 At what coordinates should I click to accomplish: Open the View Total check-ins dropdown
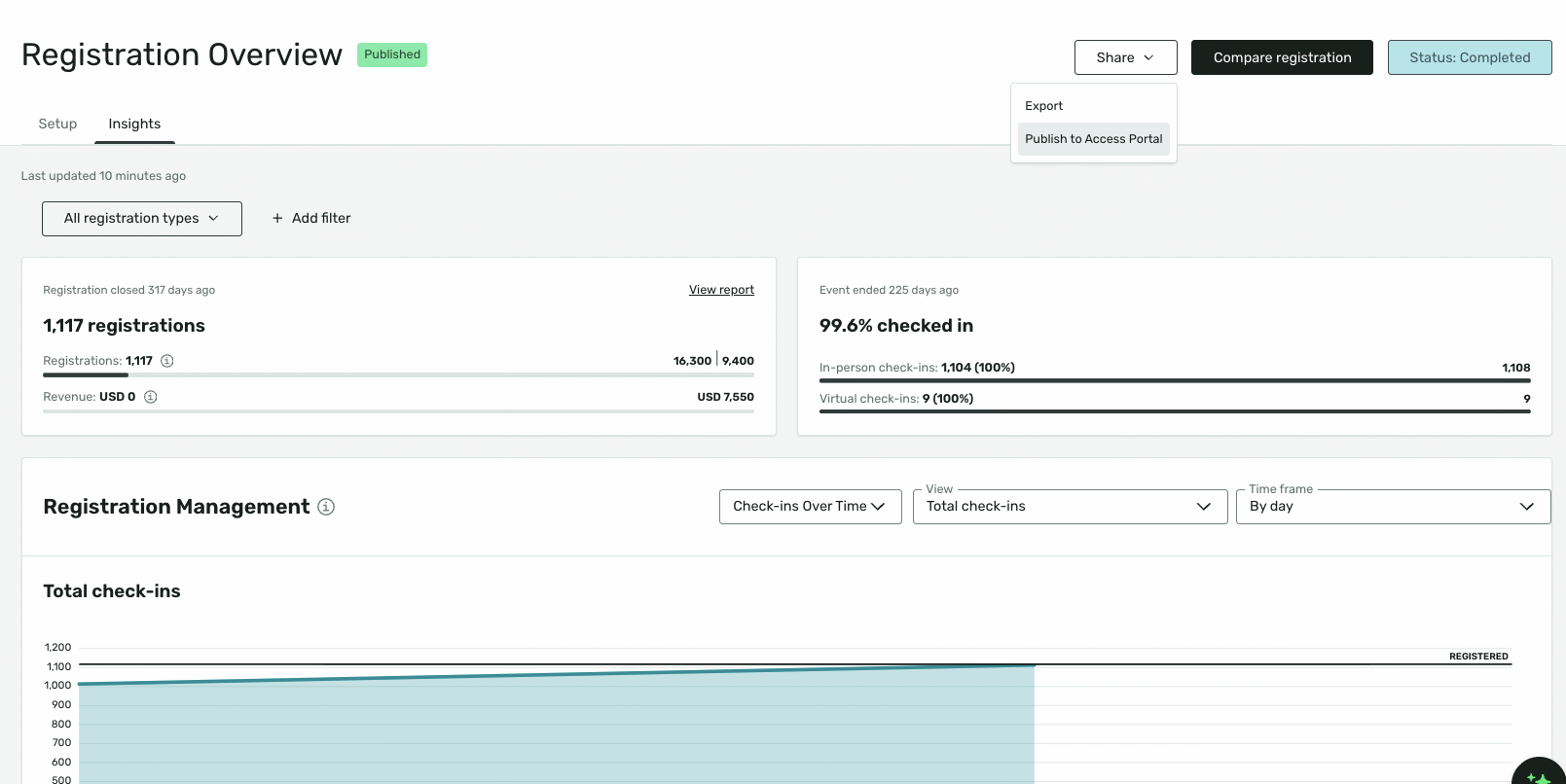coord(1071,507)
